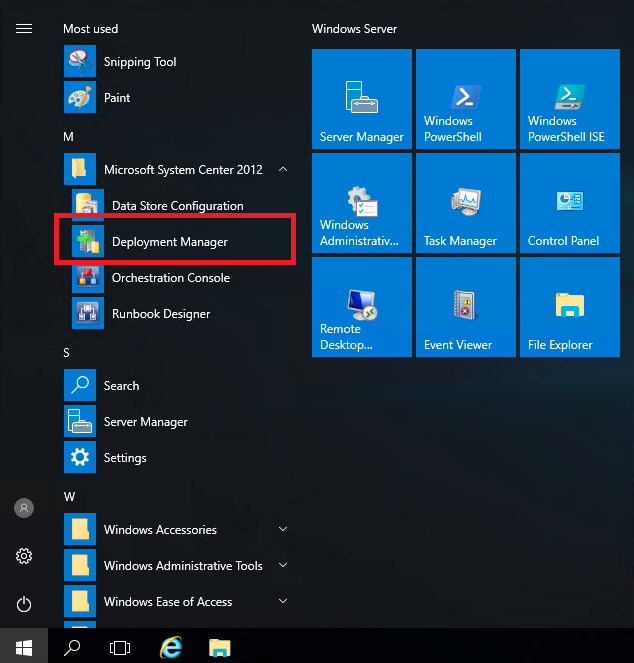
Task: Open the Task Manager tile
Action: click(x=462, y=203)
